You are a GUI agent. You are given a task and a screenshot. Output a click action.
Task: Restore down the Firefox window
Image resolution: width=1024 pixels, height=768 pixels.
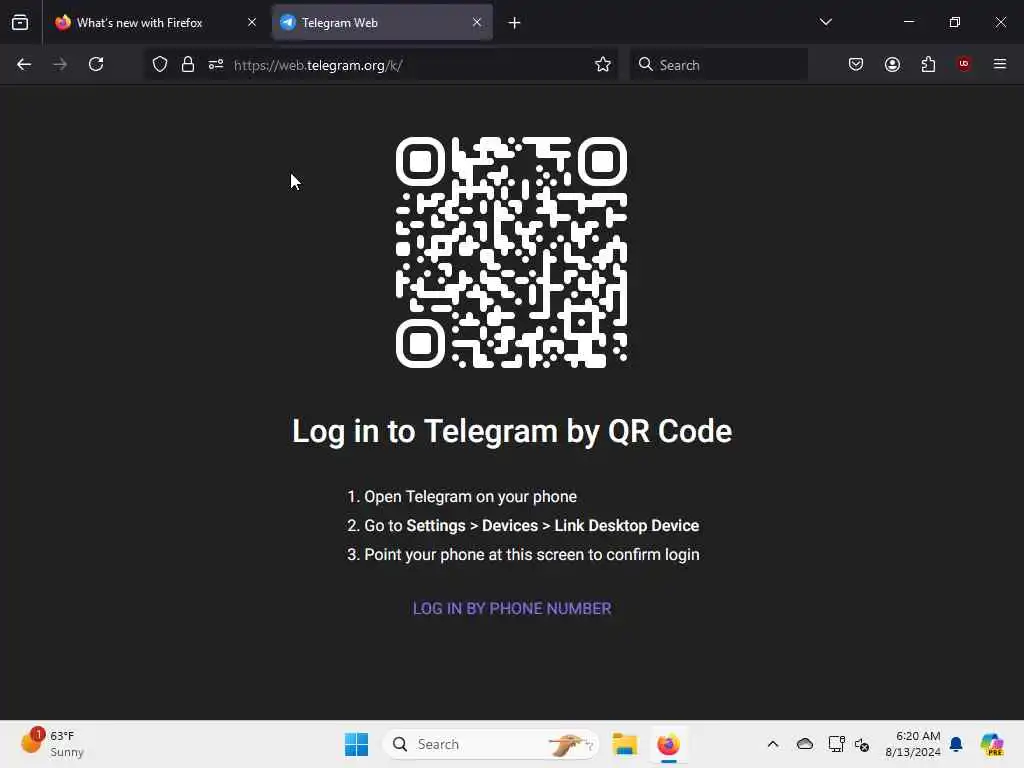pyautogui.click(x=955, y=22)
